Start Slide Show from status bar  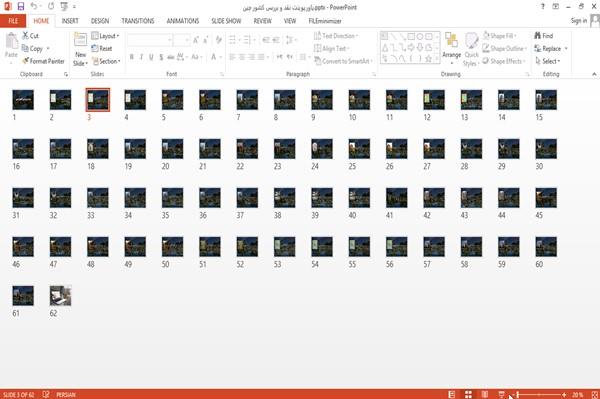(501, 394)
